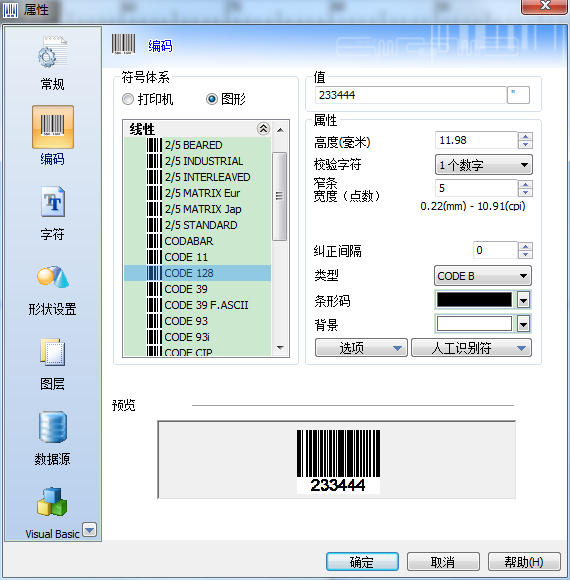Click the 取消 cancel button
570x580 pixels.
point(443,562)
